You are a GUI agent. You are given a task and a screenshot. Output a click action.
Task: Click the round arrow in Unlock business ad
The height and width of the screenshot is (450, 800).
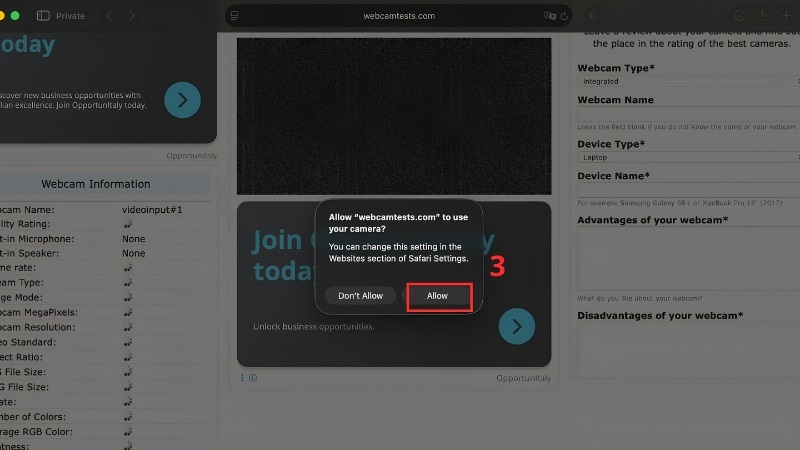pyautogui.click(x=517, y=326)
